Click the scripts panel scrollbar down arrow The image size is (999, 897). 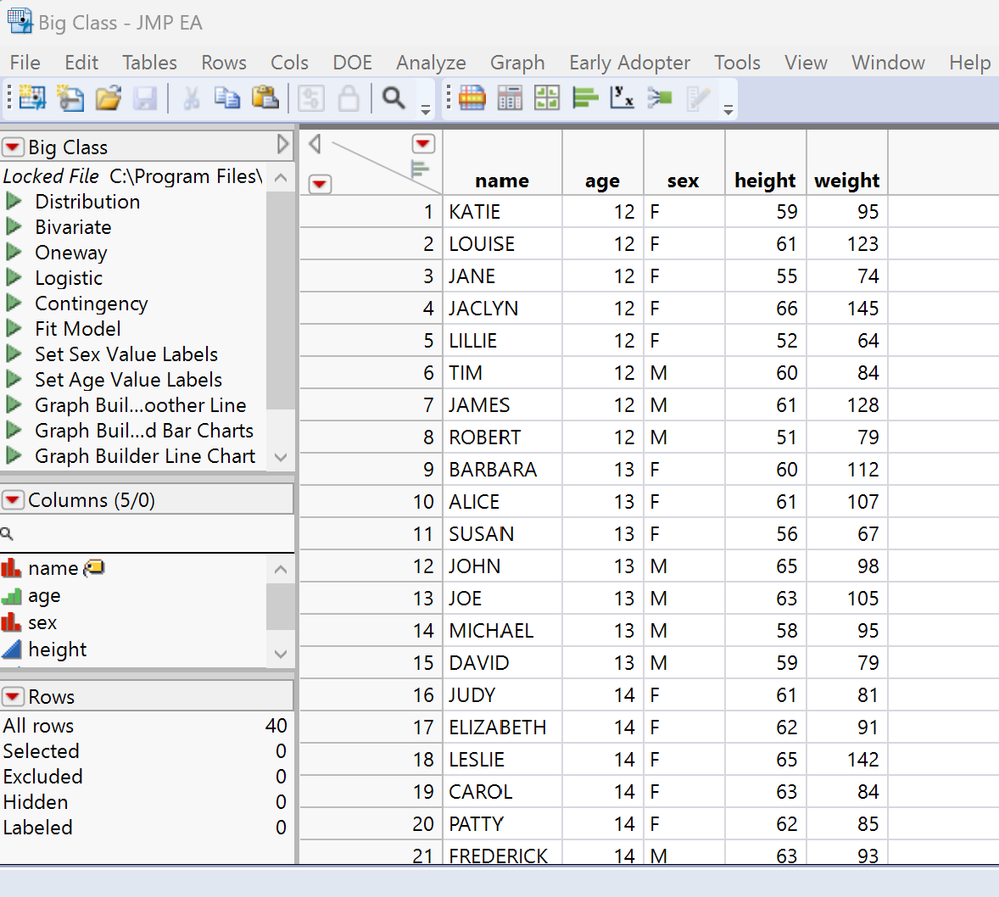280,457
